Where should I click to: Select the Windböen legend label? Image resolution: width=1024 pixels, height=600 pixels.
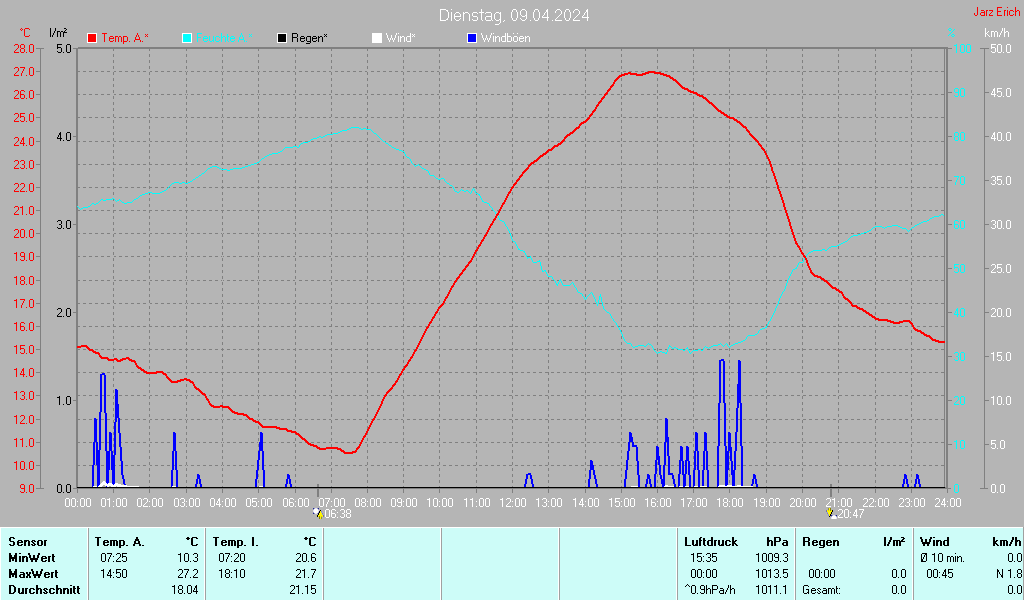coord(505,38)
